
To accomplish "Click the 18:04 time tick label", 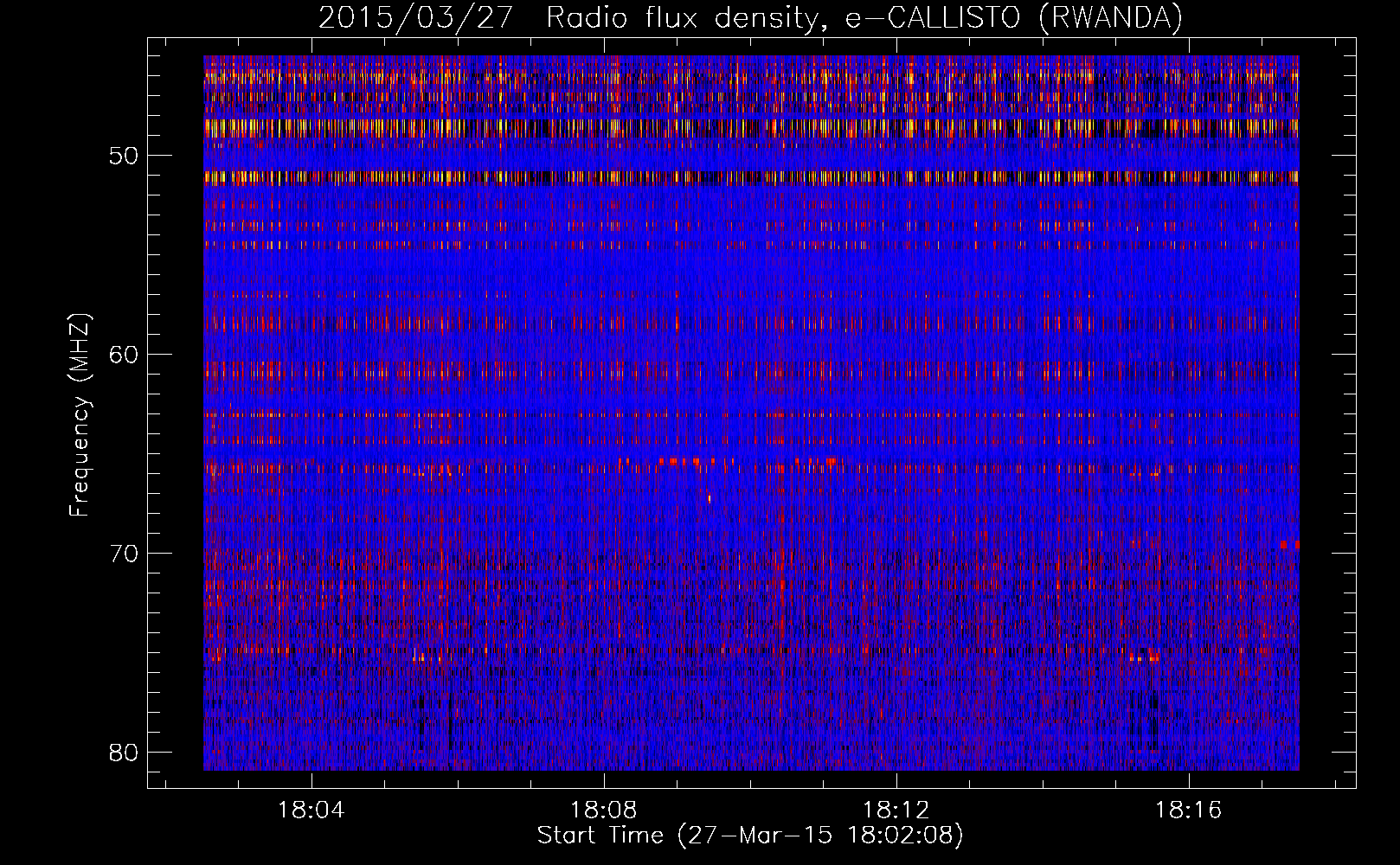I will [x=311, y=811].
